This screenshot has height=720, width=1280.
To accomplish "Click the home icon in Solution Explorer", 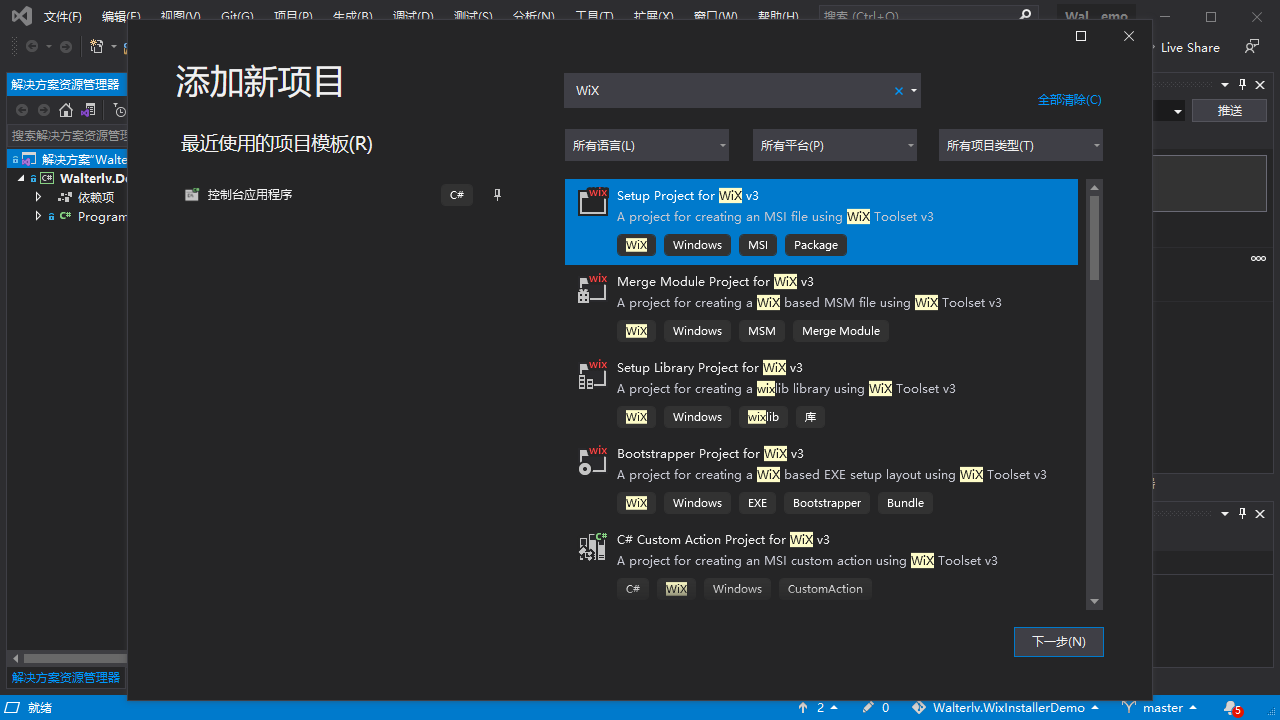I will pos(66,110).
